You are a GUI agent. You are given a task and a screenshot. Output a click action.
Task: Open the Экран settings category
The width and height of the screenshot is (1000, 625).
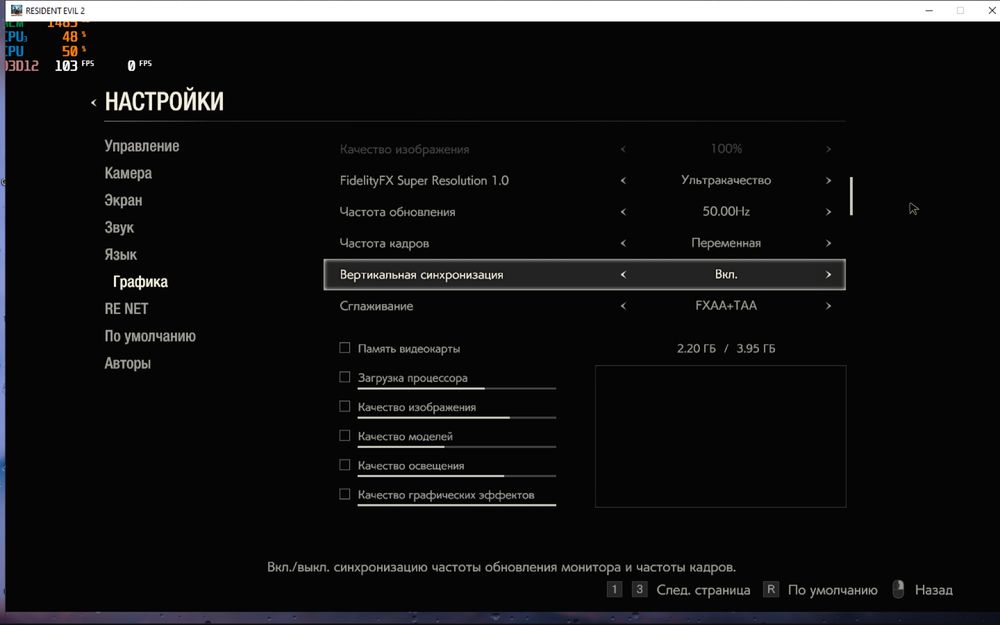(123, 200)
